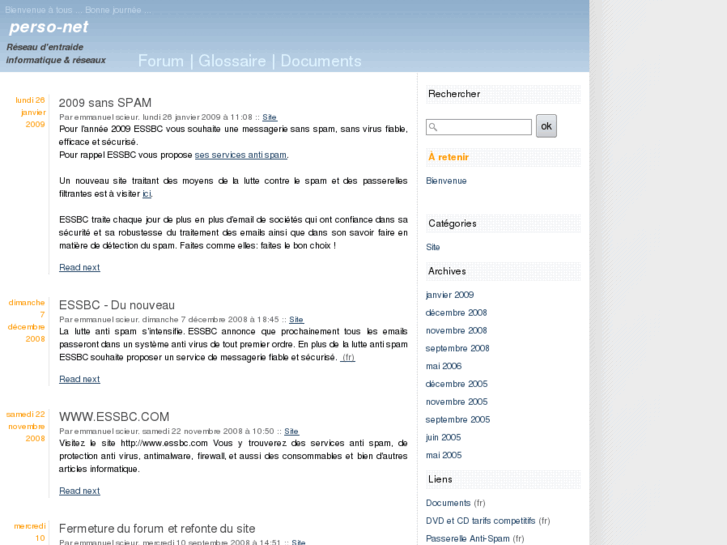
Task: Click the magnifier icon in search box
Action: (x=433, y=127)
